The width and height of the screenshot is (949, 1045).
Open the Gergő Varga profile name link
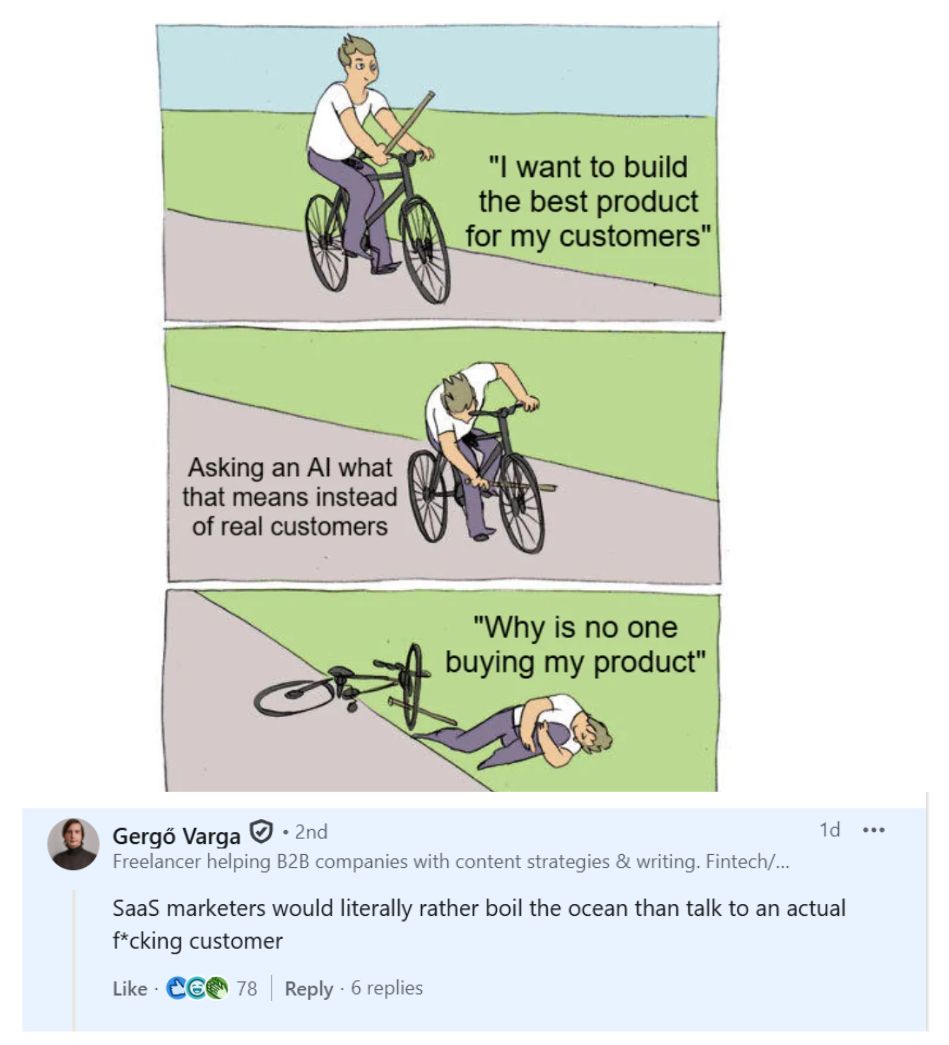point(177,834)
